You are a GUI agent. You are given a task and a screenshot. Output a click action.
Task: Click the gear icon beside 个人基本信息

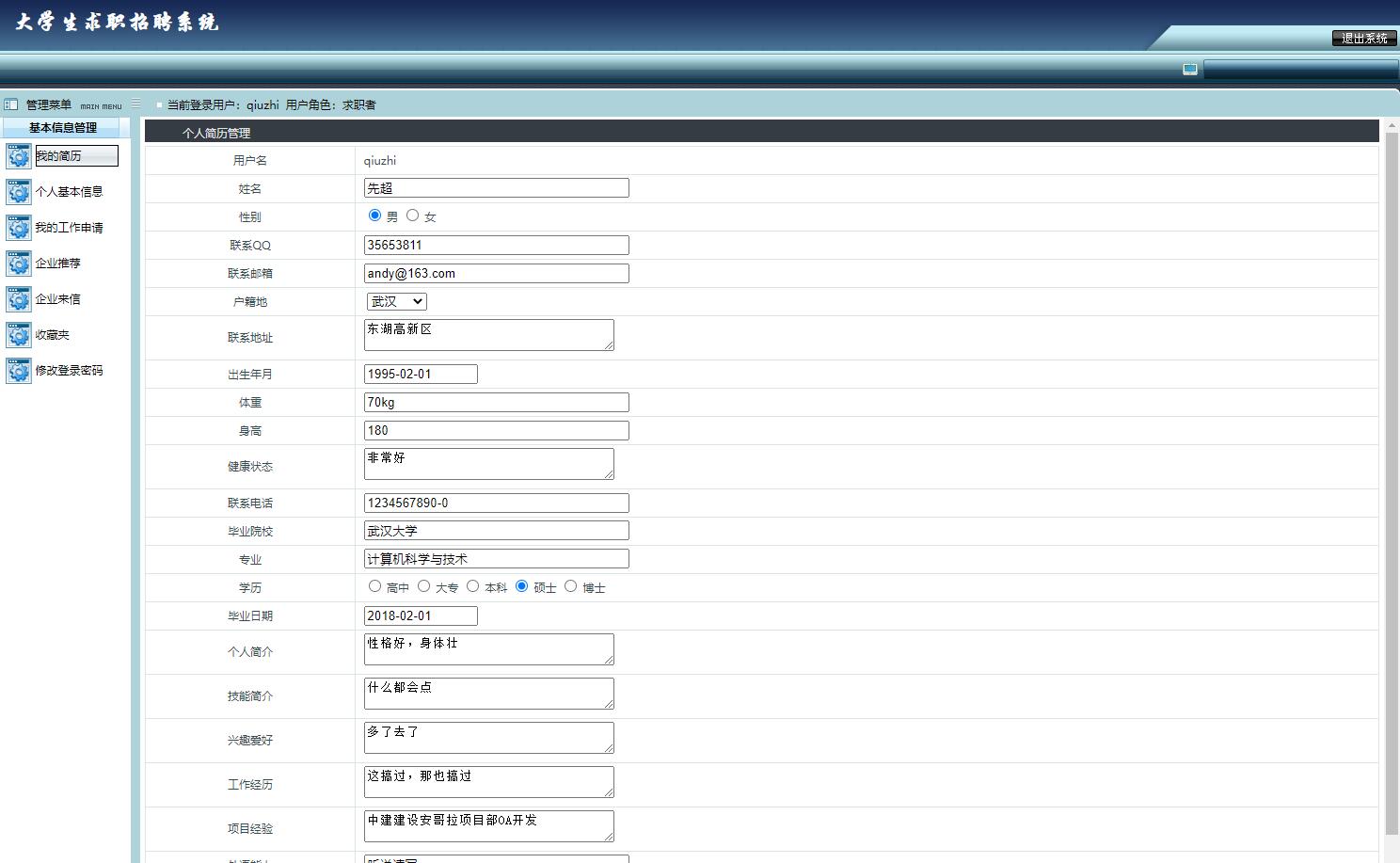coord(19,192)
